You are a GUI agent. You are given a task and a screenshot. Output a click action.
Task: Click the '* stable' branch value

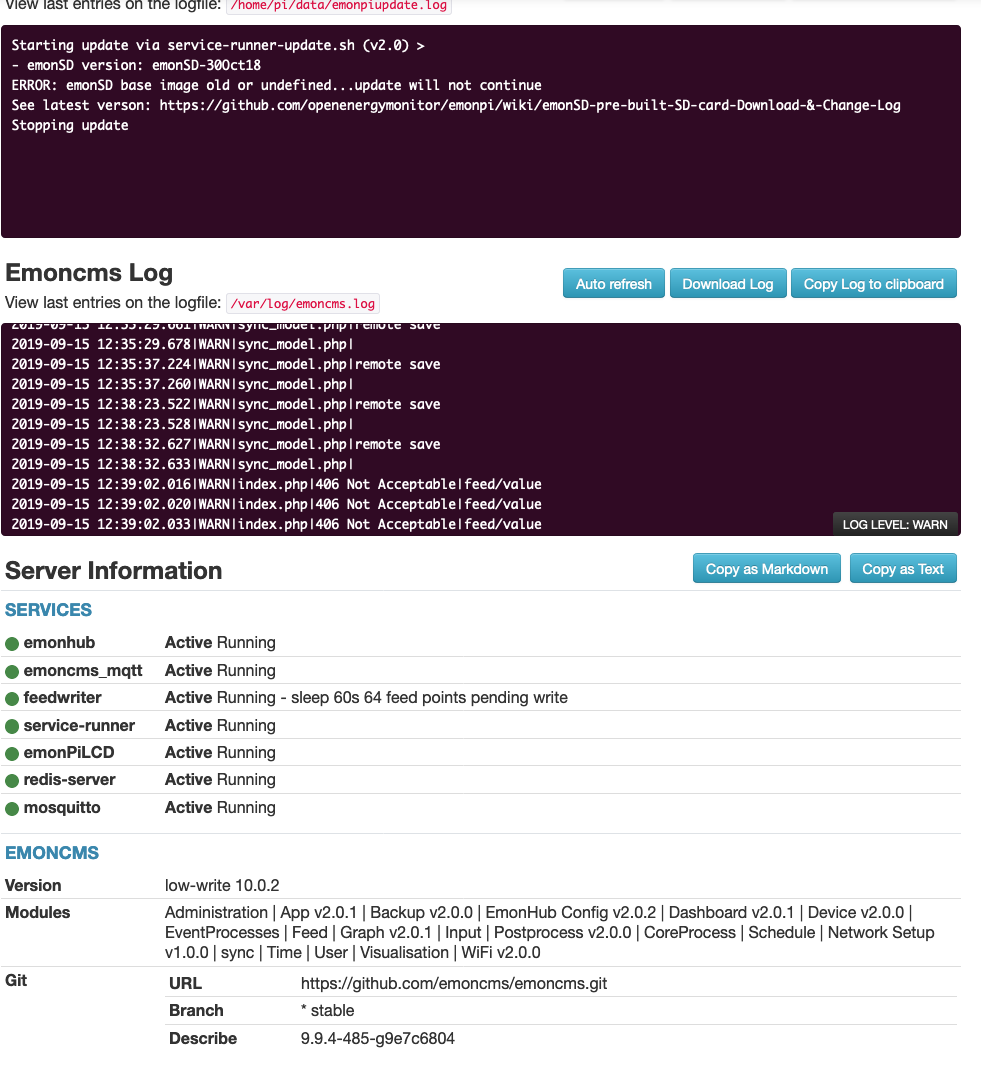click(x=327, y=1010)
